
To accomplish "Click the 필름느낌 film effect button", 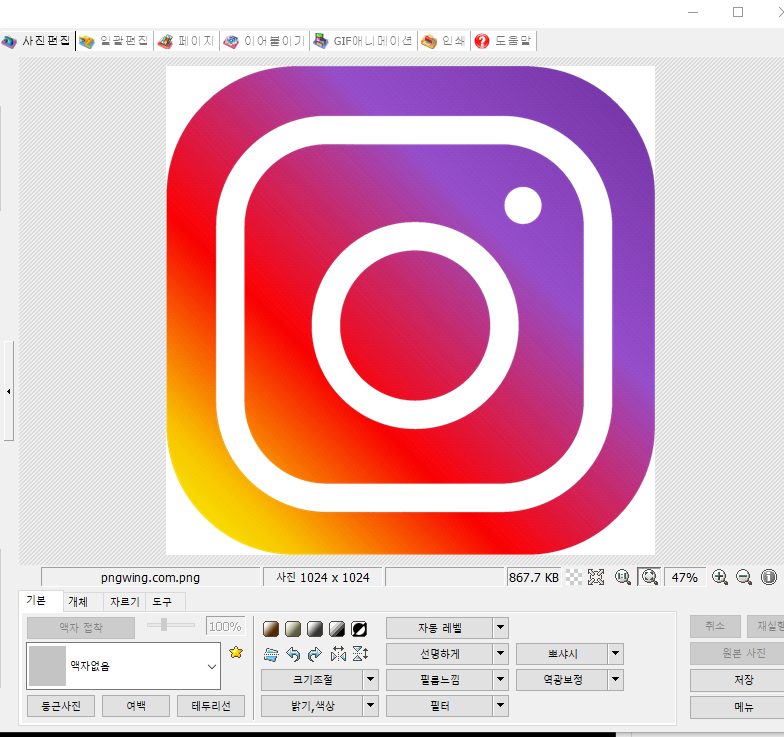I will [440, 680].
